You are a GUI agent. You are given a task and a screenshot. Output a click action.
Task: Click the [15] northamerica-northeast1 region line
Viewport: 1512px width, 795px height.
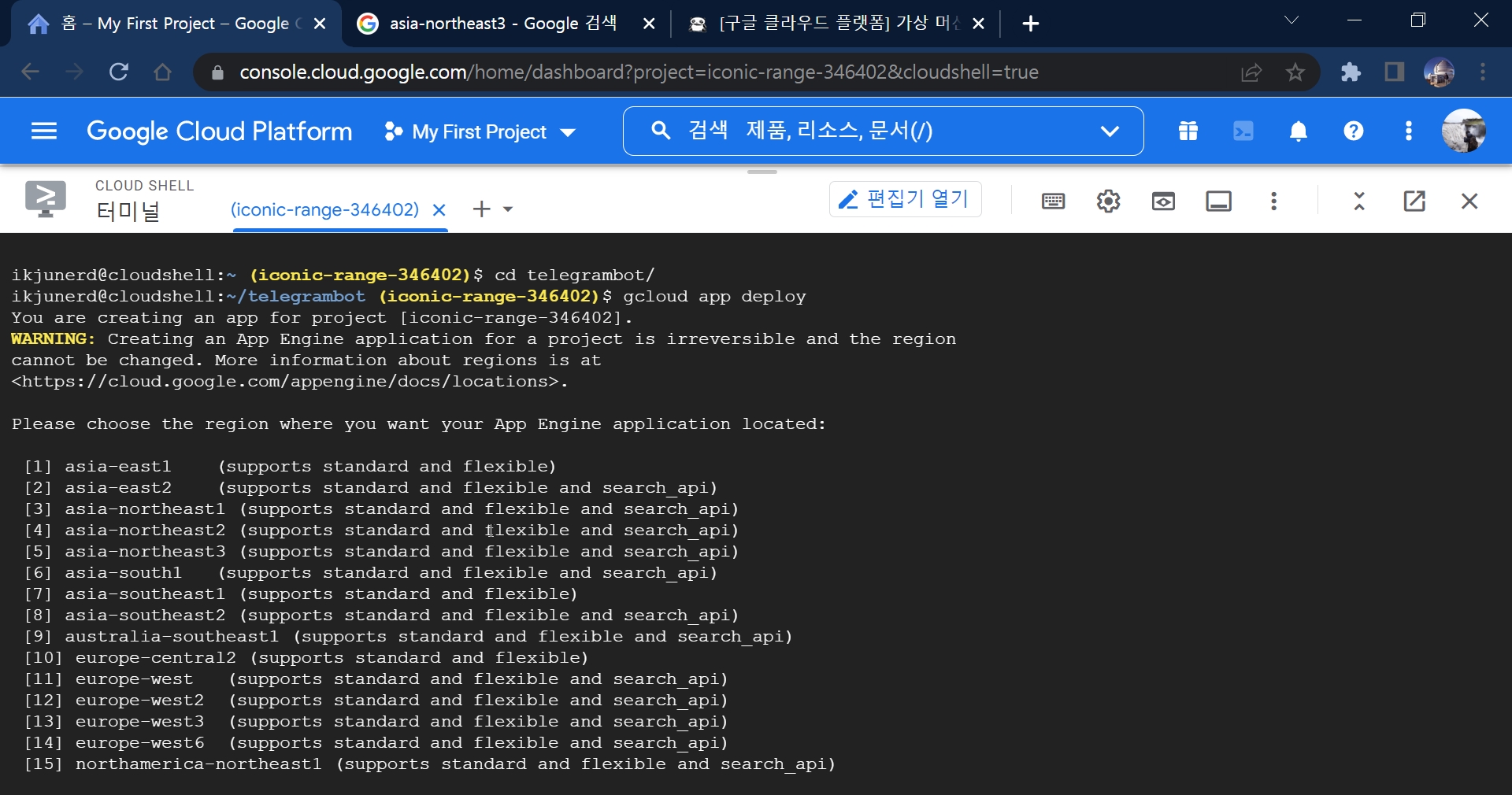point(429,764)
